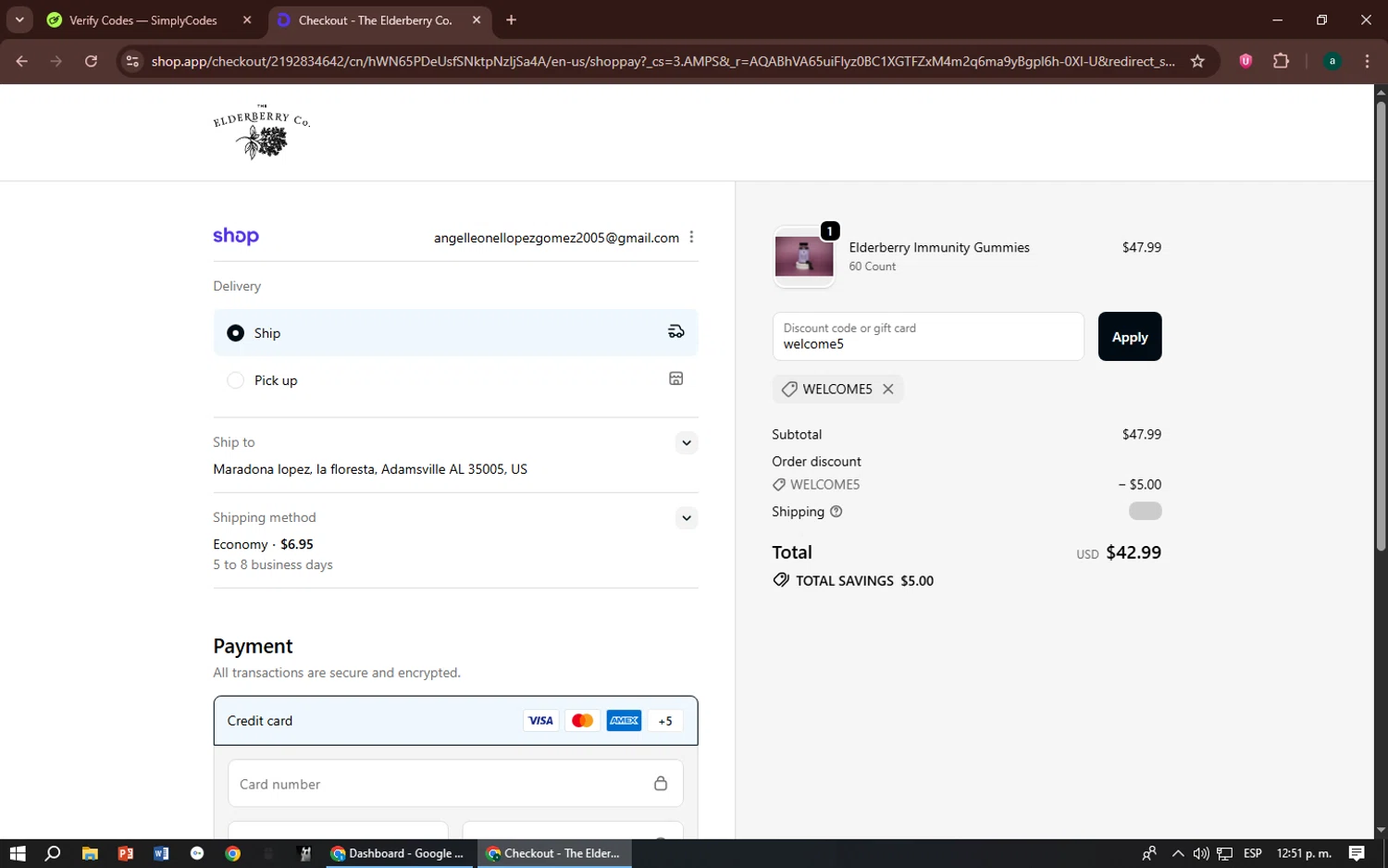Select the Credit card payment option
The height and width of the screenshot is (868, 1388).
[455, 721]
